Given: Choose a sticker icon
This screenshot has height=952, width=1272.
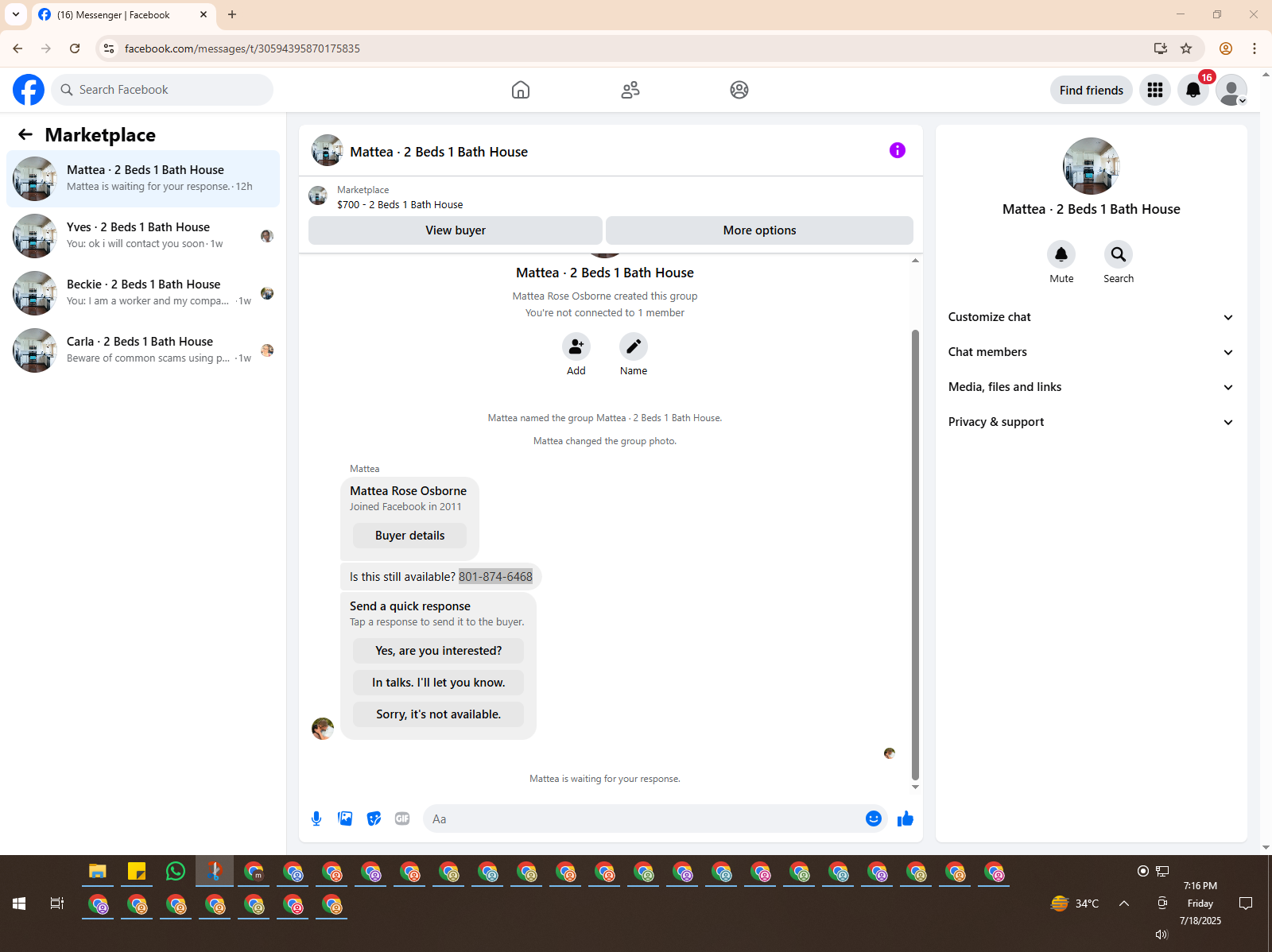Looking at the screenshot, I should tap(374, 818).
